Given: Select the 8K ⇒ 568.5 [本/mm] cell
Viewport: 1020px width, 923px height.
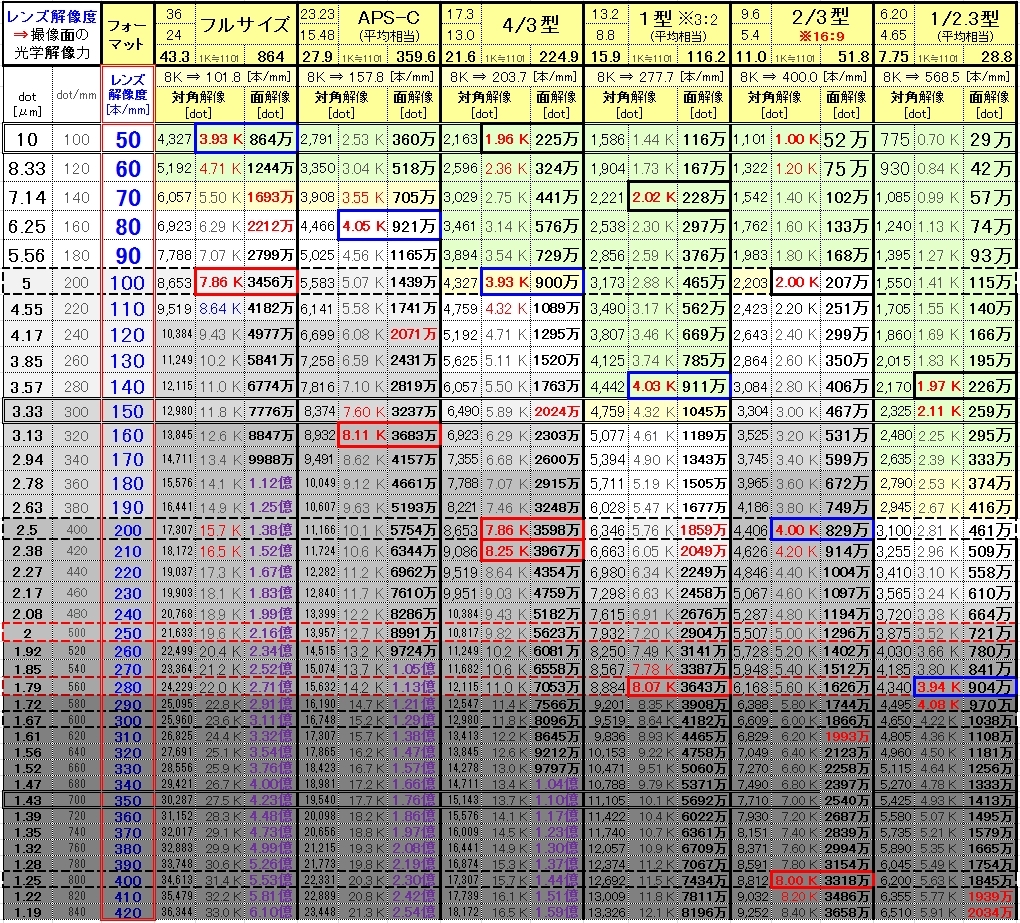Looking at the screenshot, I should [x=945, y=77].
